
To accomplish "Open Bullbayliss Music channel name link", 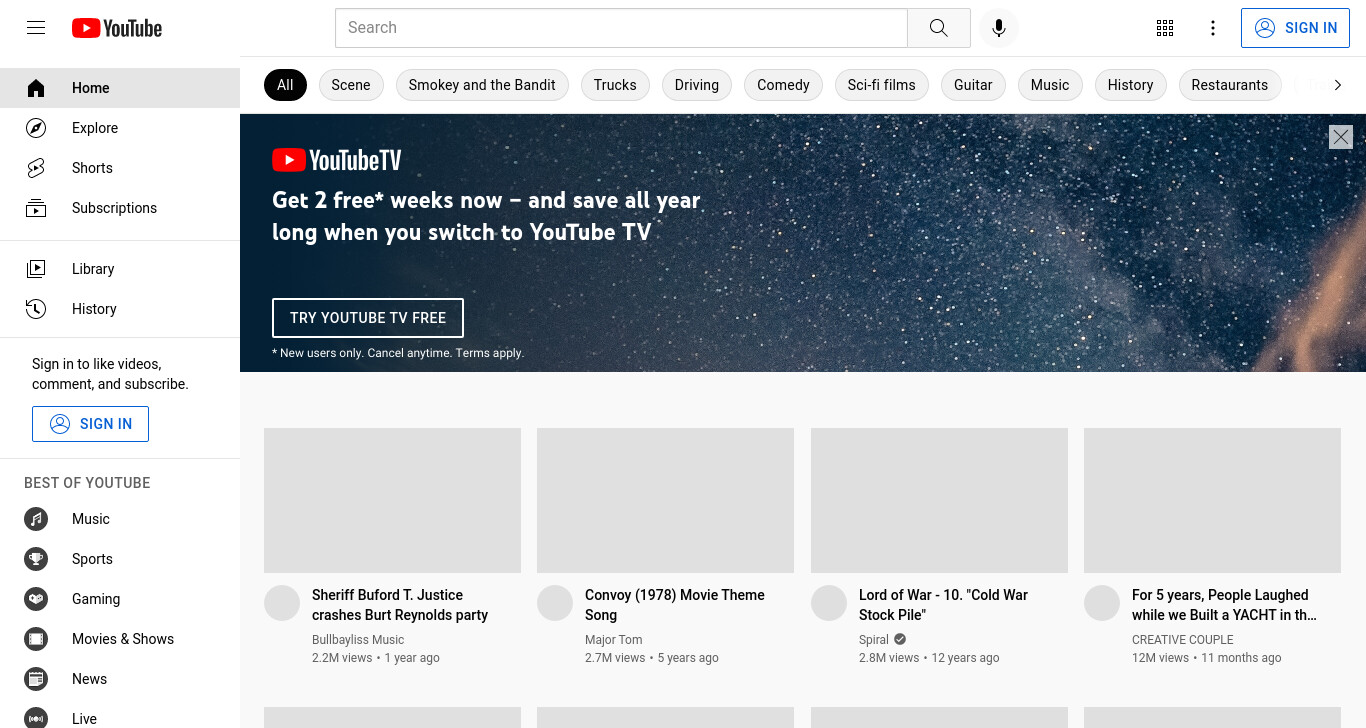I will point(358,640).
